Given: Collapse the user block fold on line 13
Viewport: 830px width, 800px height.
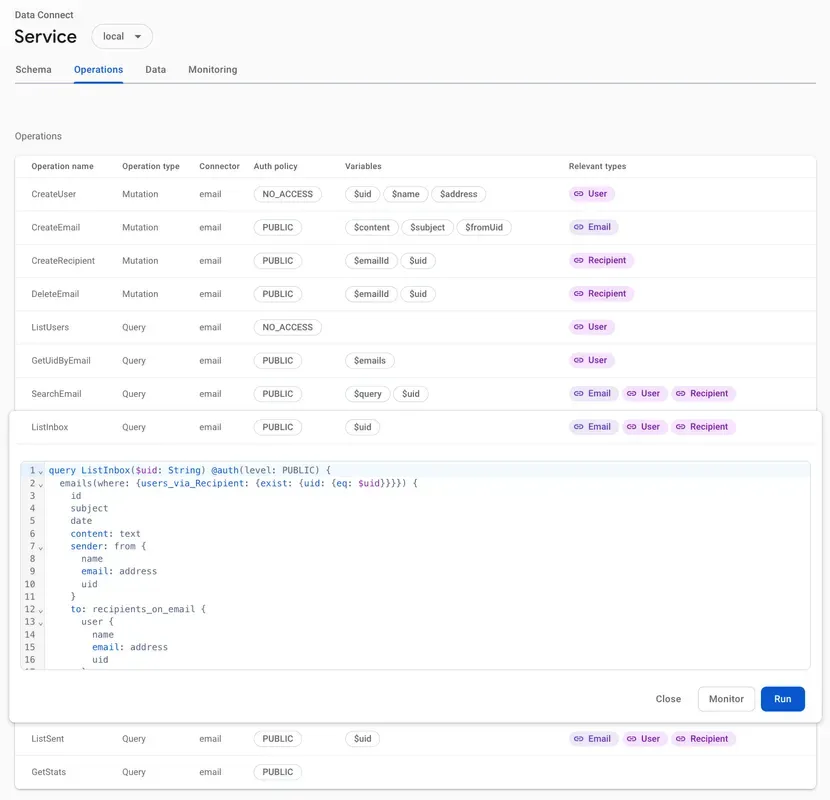Looking at the screenshot, I should click(41, 623).
